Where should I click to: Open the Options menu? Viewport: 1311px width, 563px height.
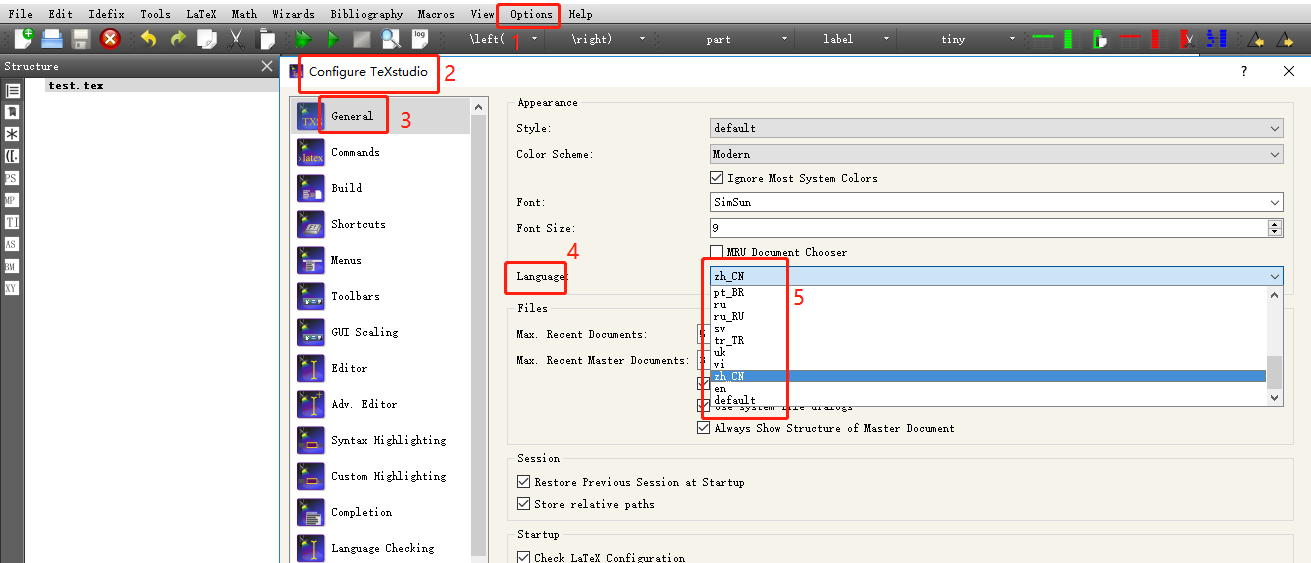tap(530, 14)
